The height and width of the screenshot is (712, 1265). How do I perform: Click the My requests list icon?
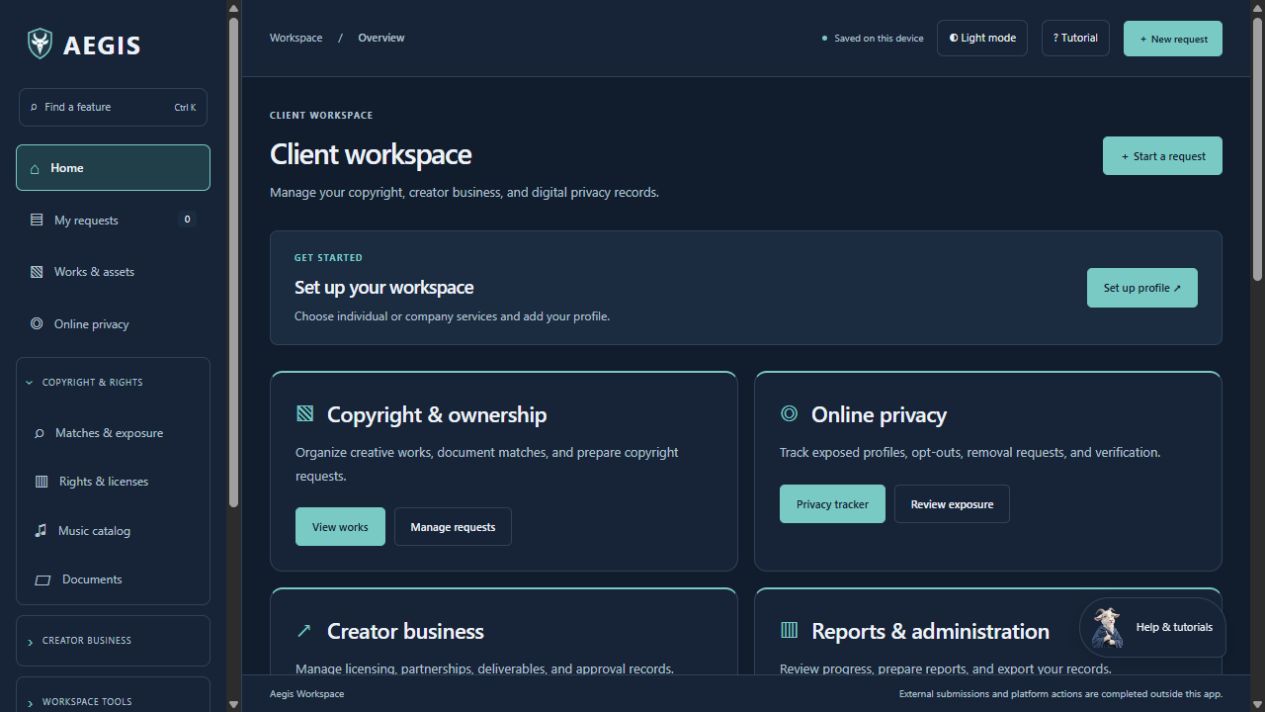[37, 220]
